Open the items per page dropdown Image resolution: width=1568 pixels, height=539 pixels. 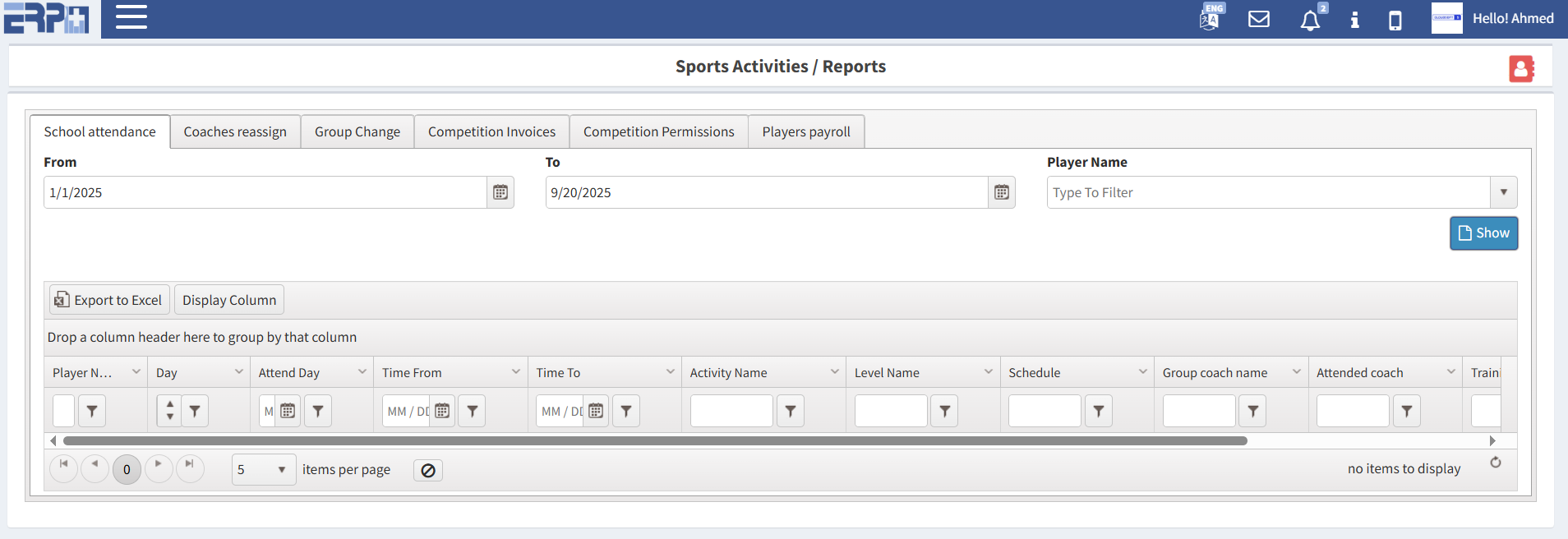pos(281,470)
